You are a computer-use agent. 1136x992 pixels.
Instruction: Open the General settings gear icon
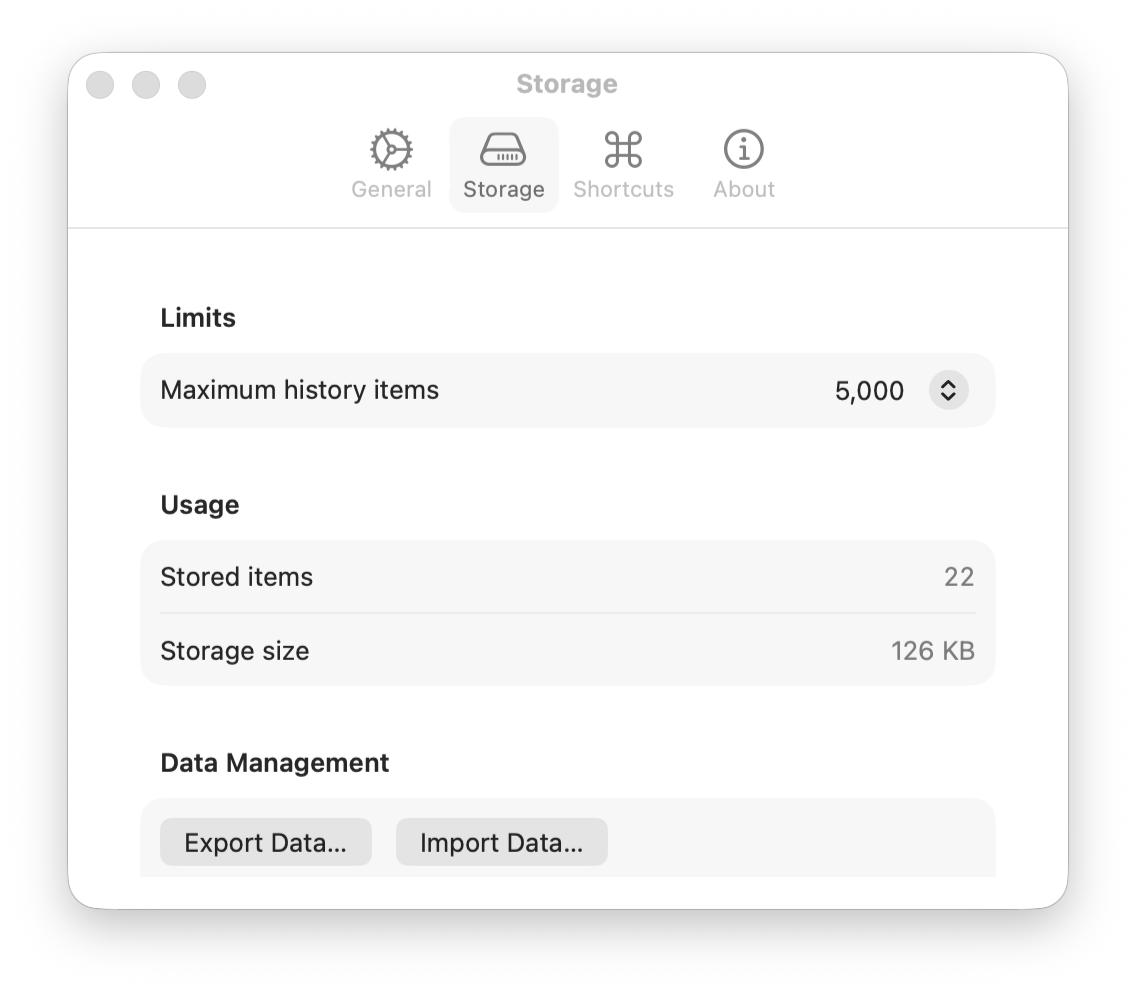(x=391, y=148)
